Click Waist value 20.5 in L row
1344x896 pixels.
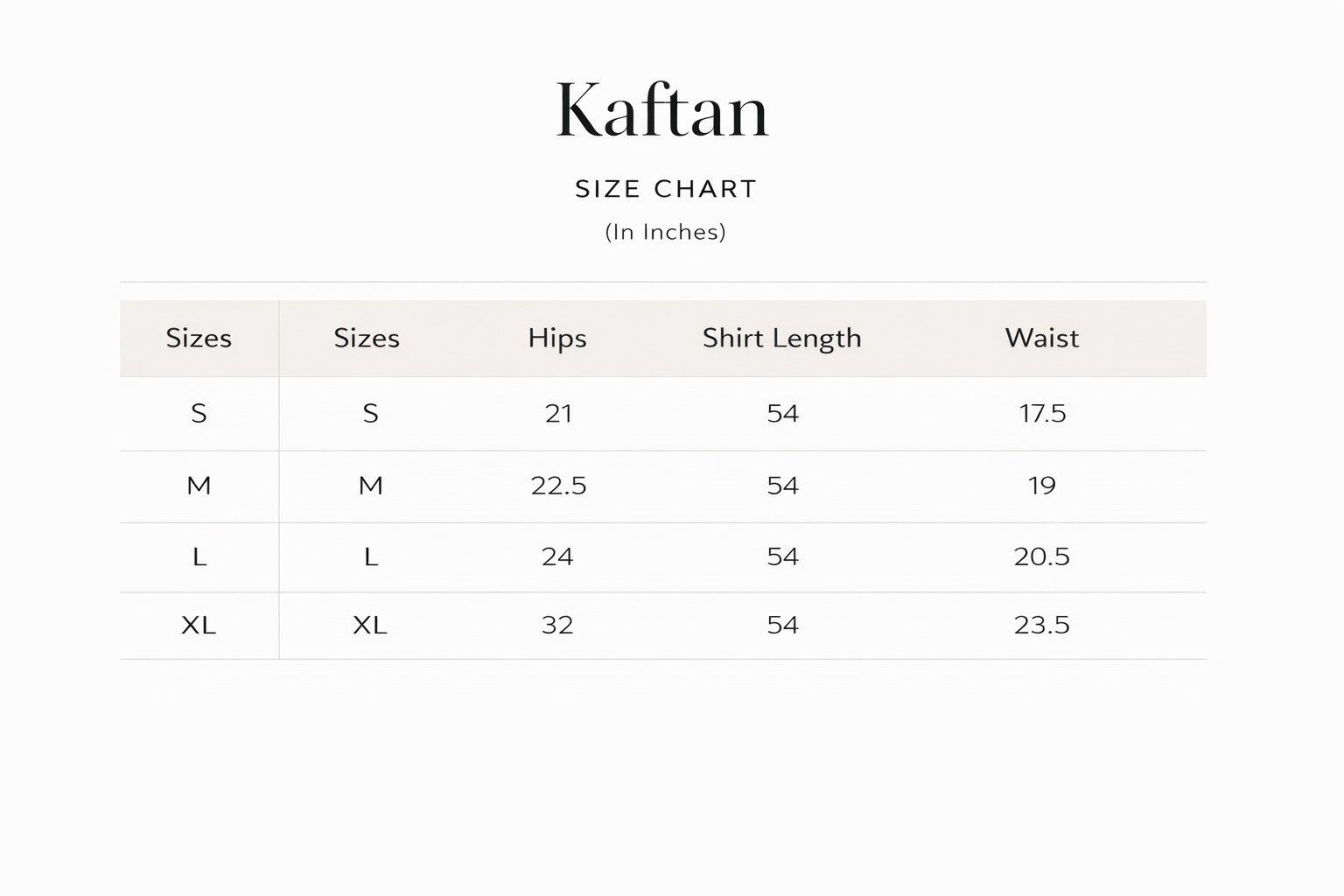point(1041,556)
